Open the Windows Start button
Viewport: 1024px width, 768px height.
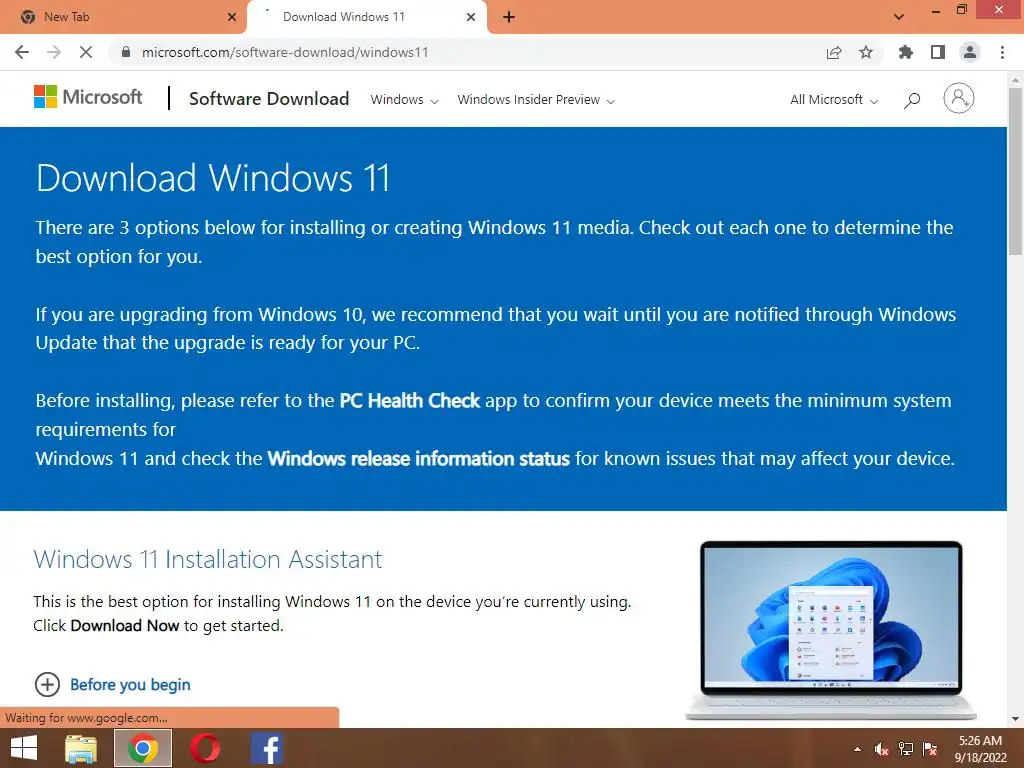click(x=24, y=748)
